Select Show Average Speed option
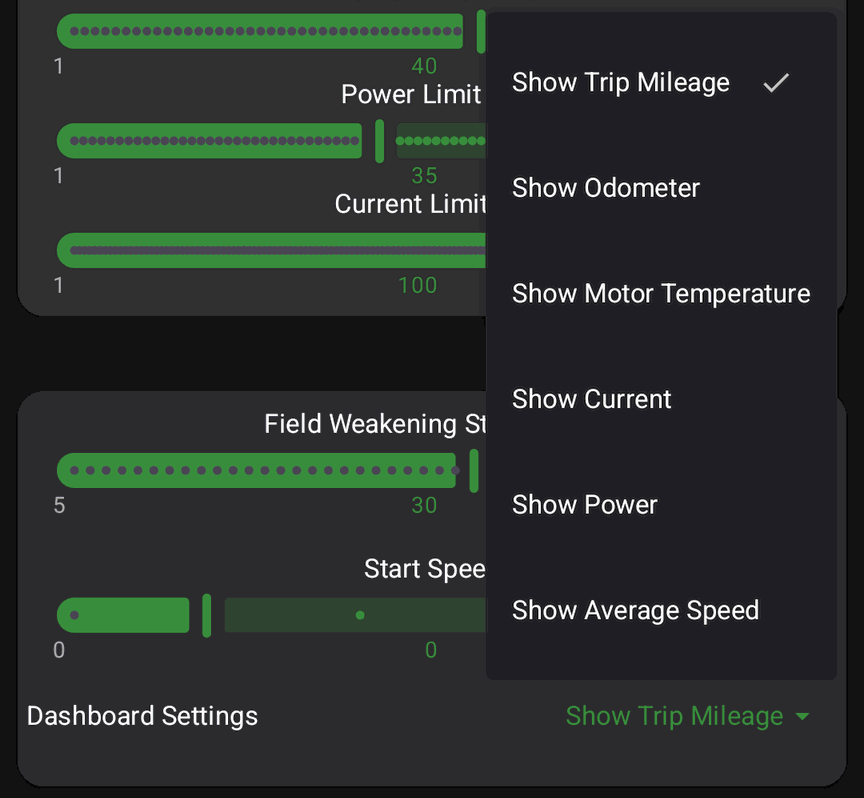Screen dimensions: 864x798 point(661,610)
